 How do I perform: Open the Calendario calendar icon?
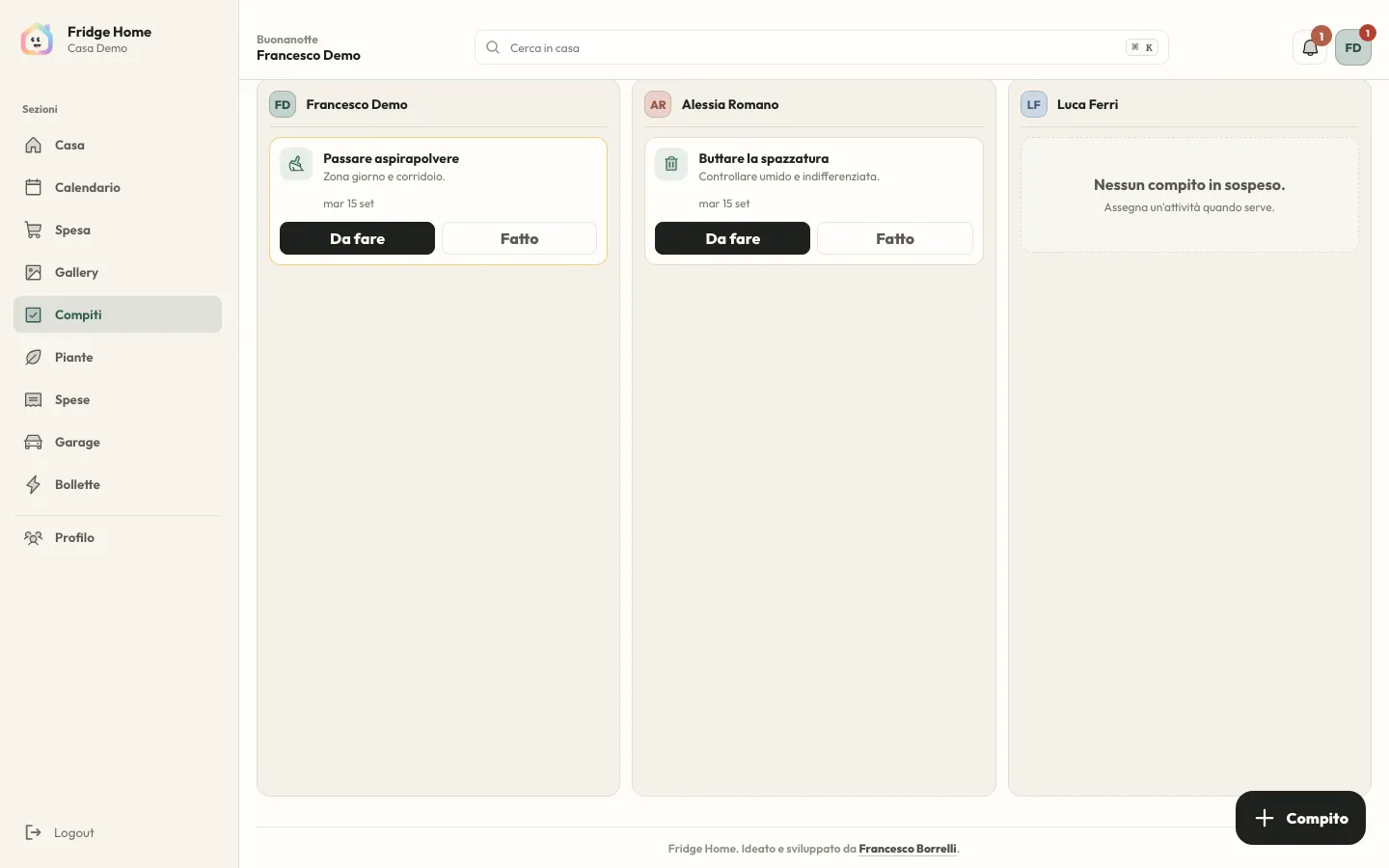click(x=34, y=187)
